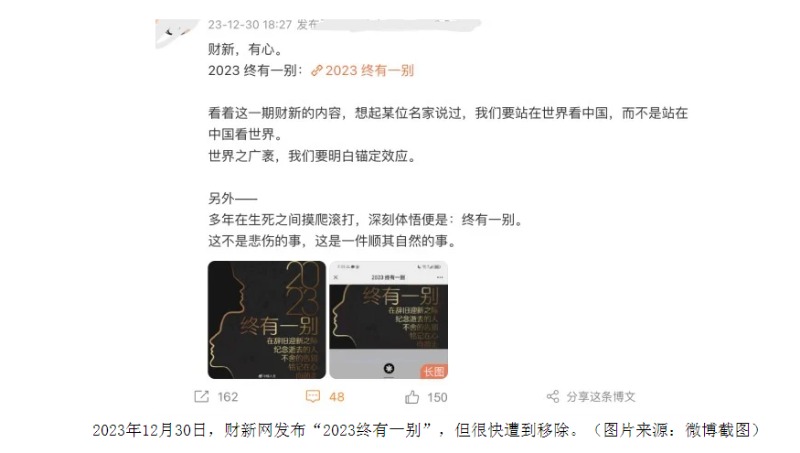Viewport: 800px width, 453px height.
Task: Like the post with the thumbs-up icon
Action: click(412, 397)
